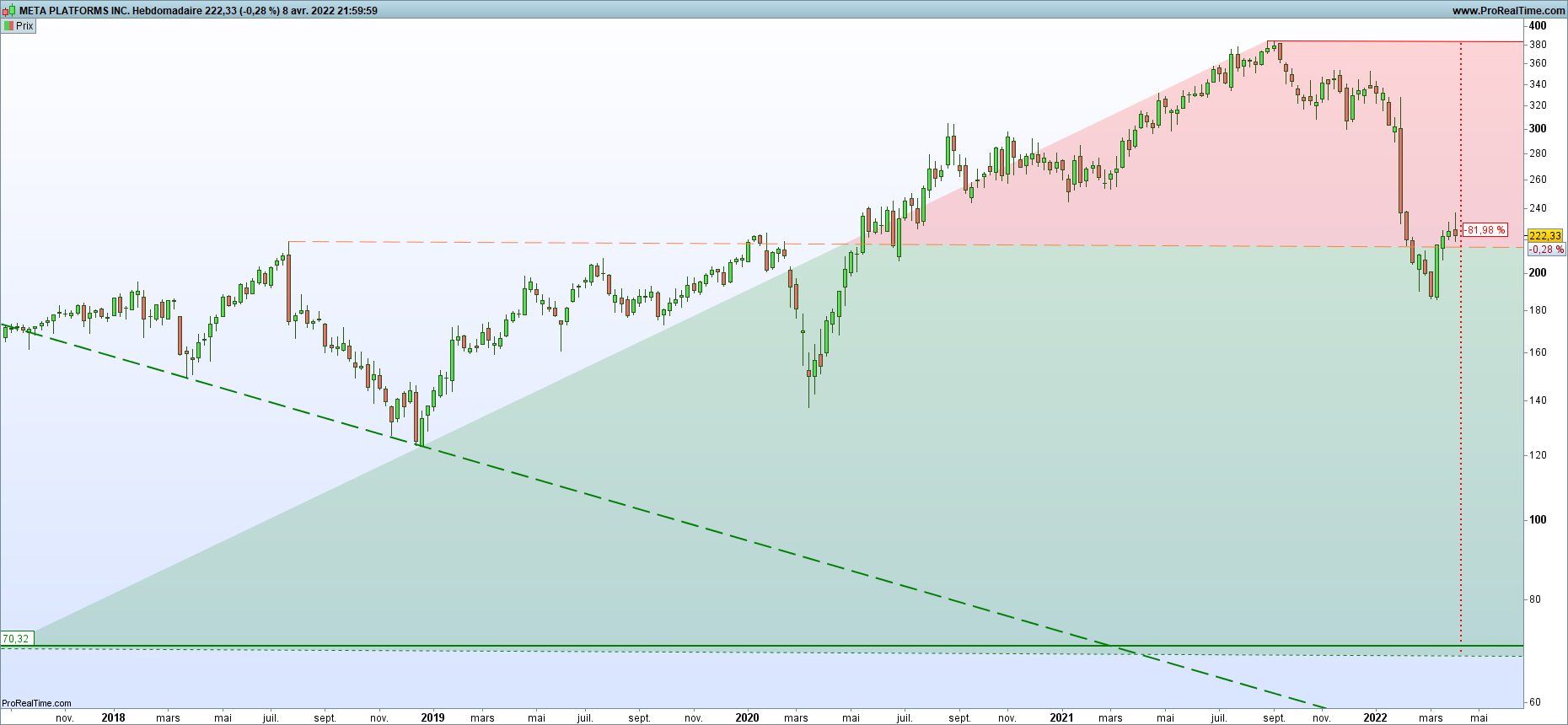Screen dimensions: 1568x725
Task: Click the 100 value on the price axis
Action: [x=1538, y=519]
